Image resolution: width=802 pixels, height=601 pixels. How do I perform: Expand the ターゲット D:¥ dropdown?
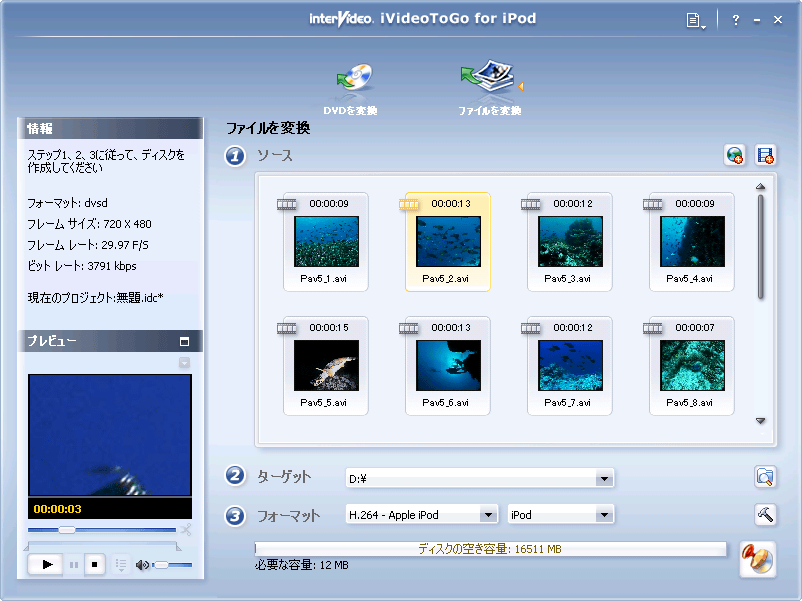(x=604, y=479)
